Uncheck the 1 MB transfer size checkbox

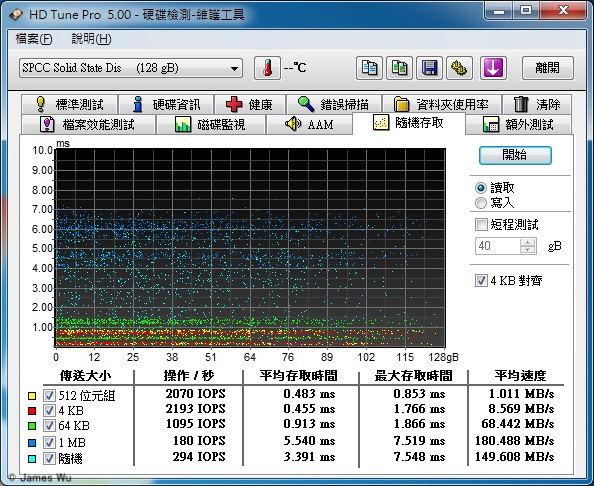(49, 442)
